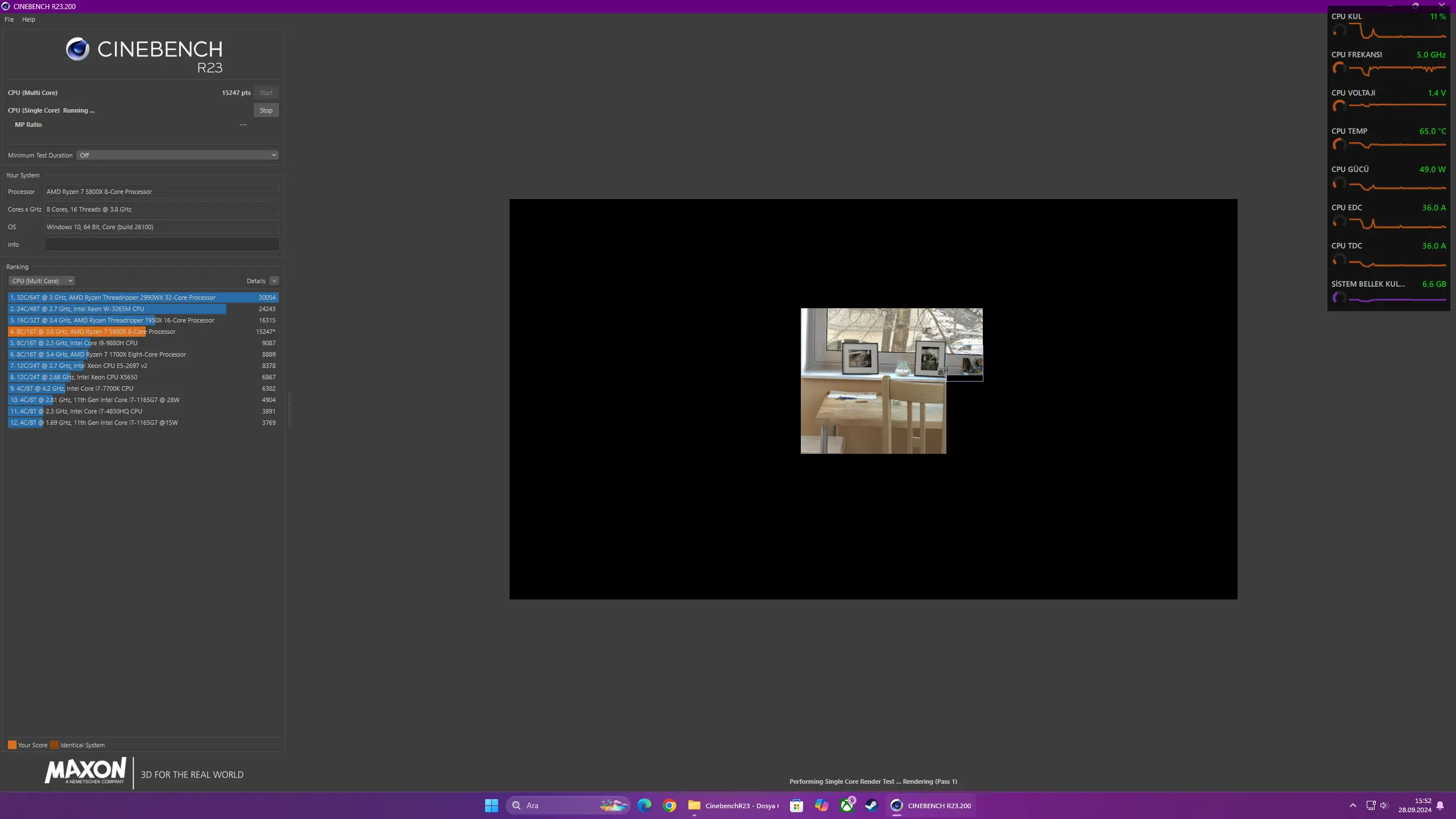Click SİSTEM BELLEK gauge icon
The image size is (1456, 819).
coord(1339,298)
